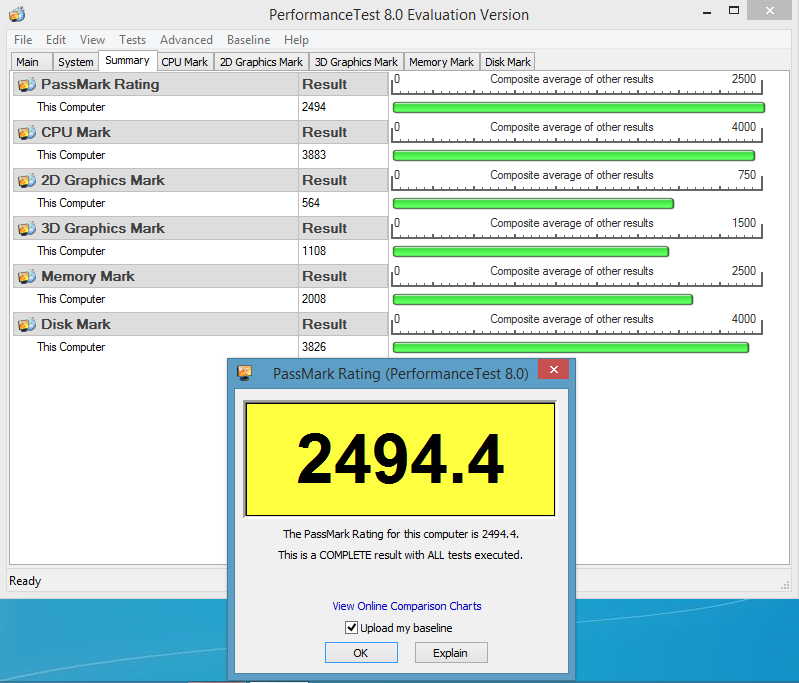Viewport: 799px width, 683px height.
Task: Click the Disk Mark section header
Action: [155, 324]
